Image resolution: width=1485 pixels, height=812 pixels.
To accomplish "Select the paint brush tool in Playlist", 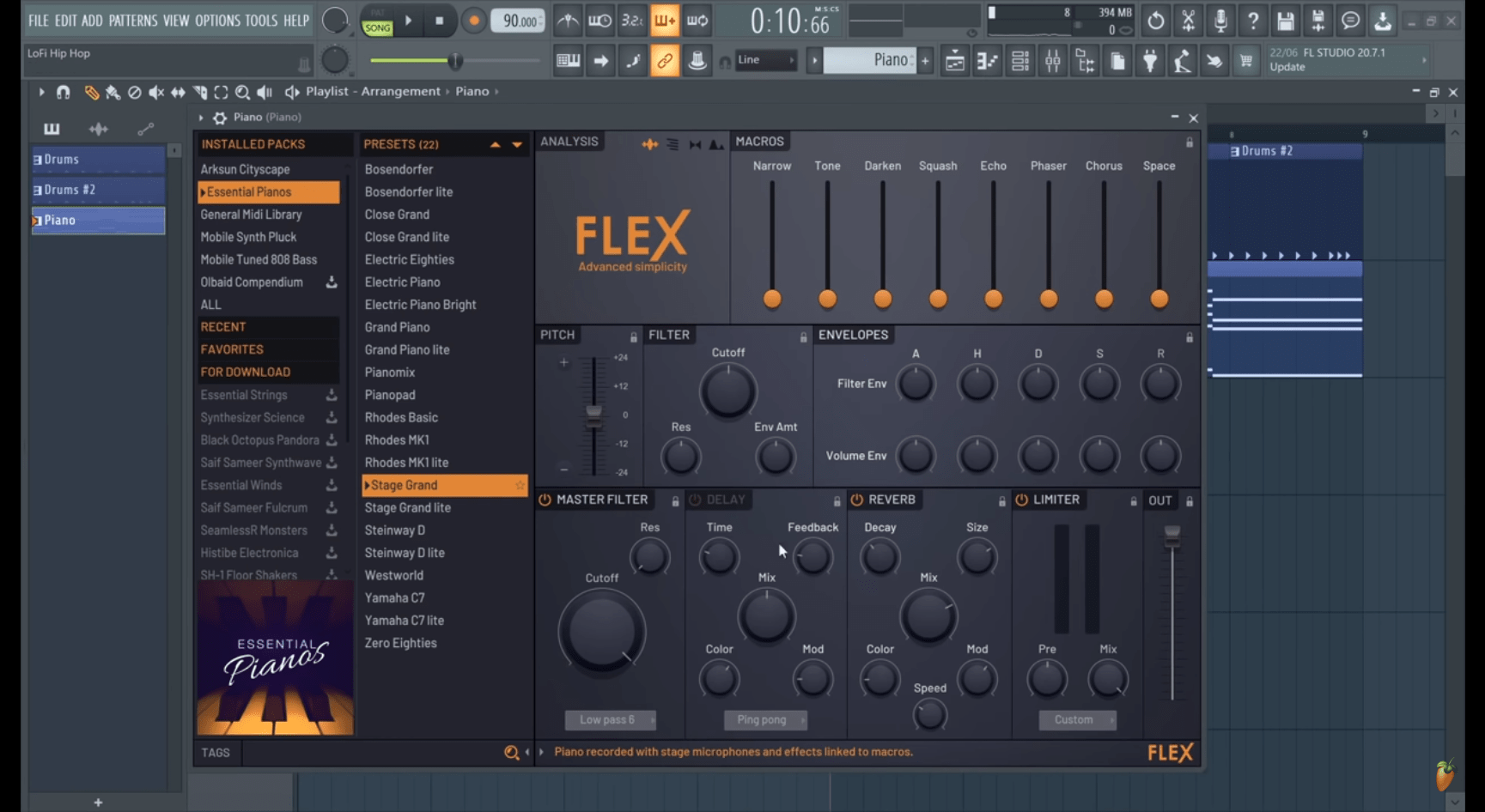I will (113, 92).
